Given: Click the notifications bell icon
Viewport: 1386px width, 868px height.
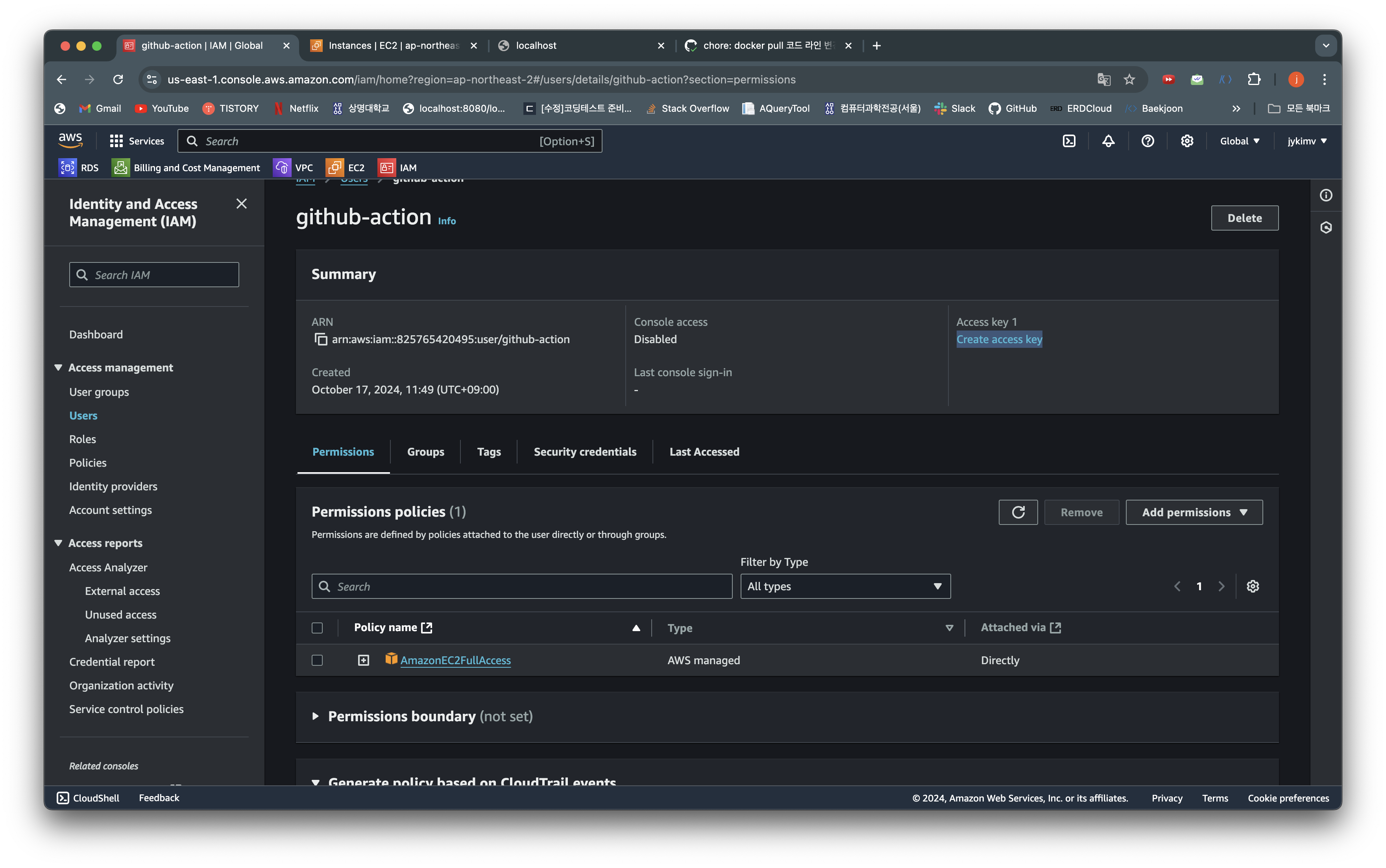Looking at the screenshot, I should pos(1108,141).
